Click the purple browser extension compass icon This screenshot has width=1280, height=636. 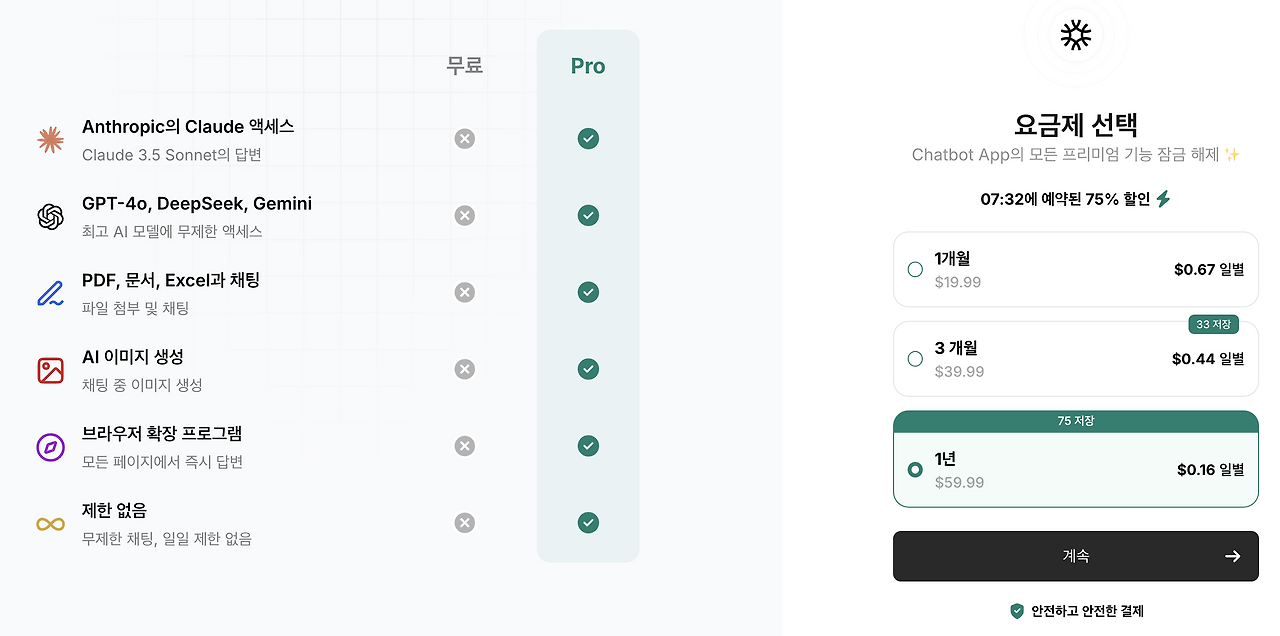click(50, 447)
